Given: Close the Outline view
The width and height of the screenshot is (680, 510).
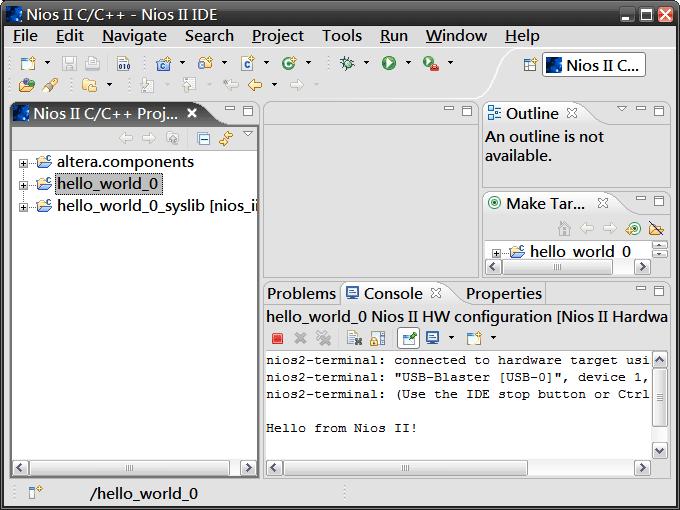Looking at the screenshot, I should click(572, 113).
